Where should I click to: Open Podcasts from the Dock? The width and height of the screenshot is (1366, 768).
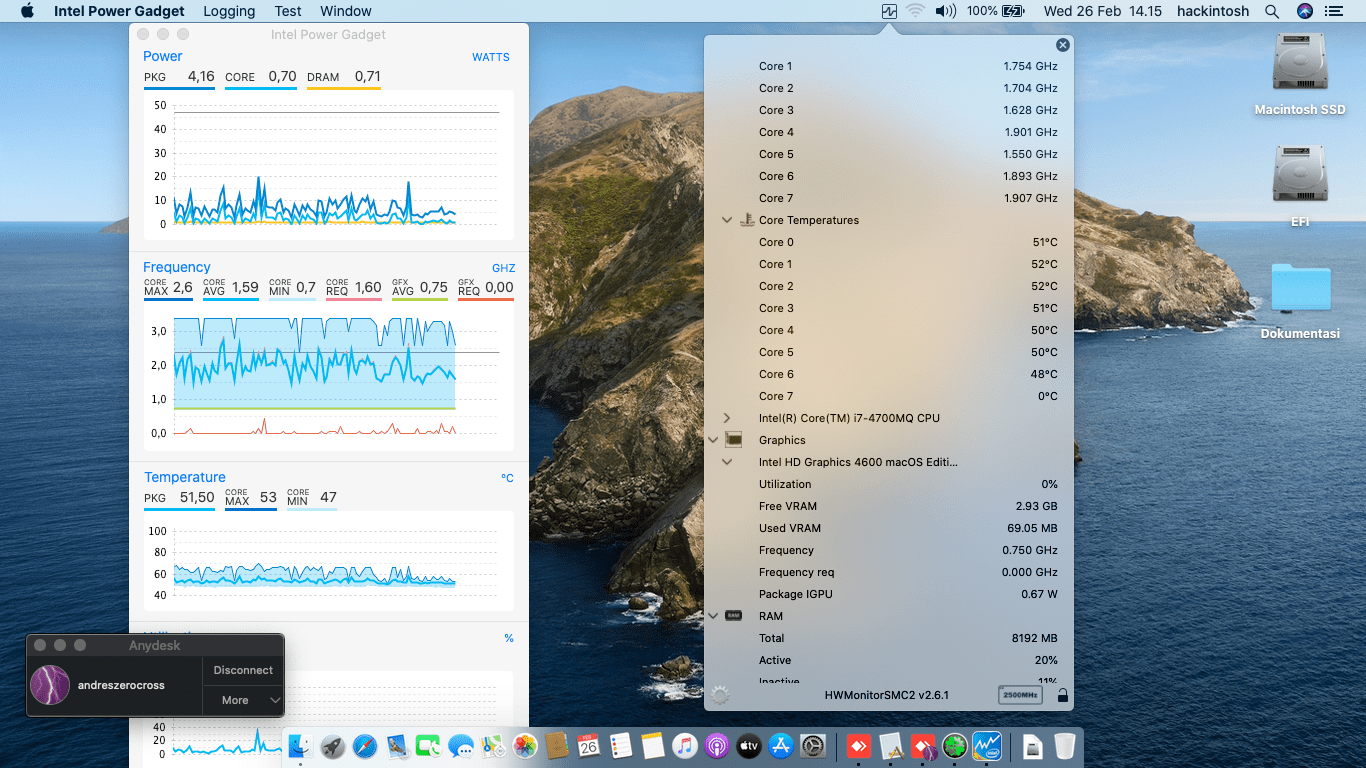717,745
